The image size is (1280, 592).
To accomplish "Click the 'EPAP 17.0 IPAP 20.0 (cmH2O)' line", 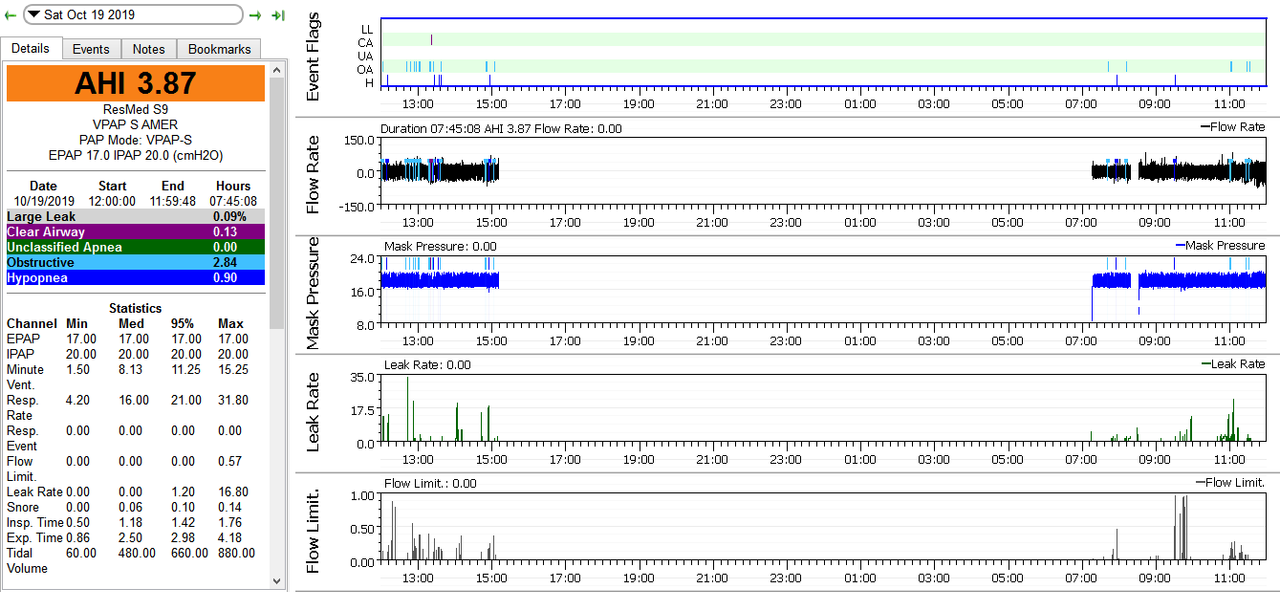I will pos(136,155).
